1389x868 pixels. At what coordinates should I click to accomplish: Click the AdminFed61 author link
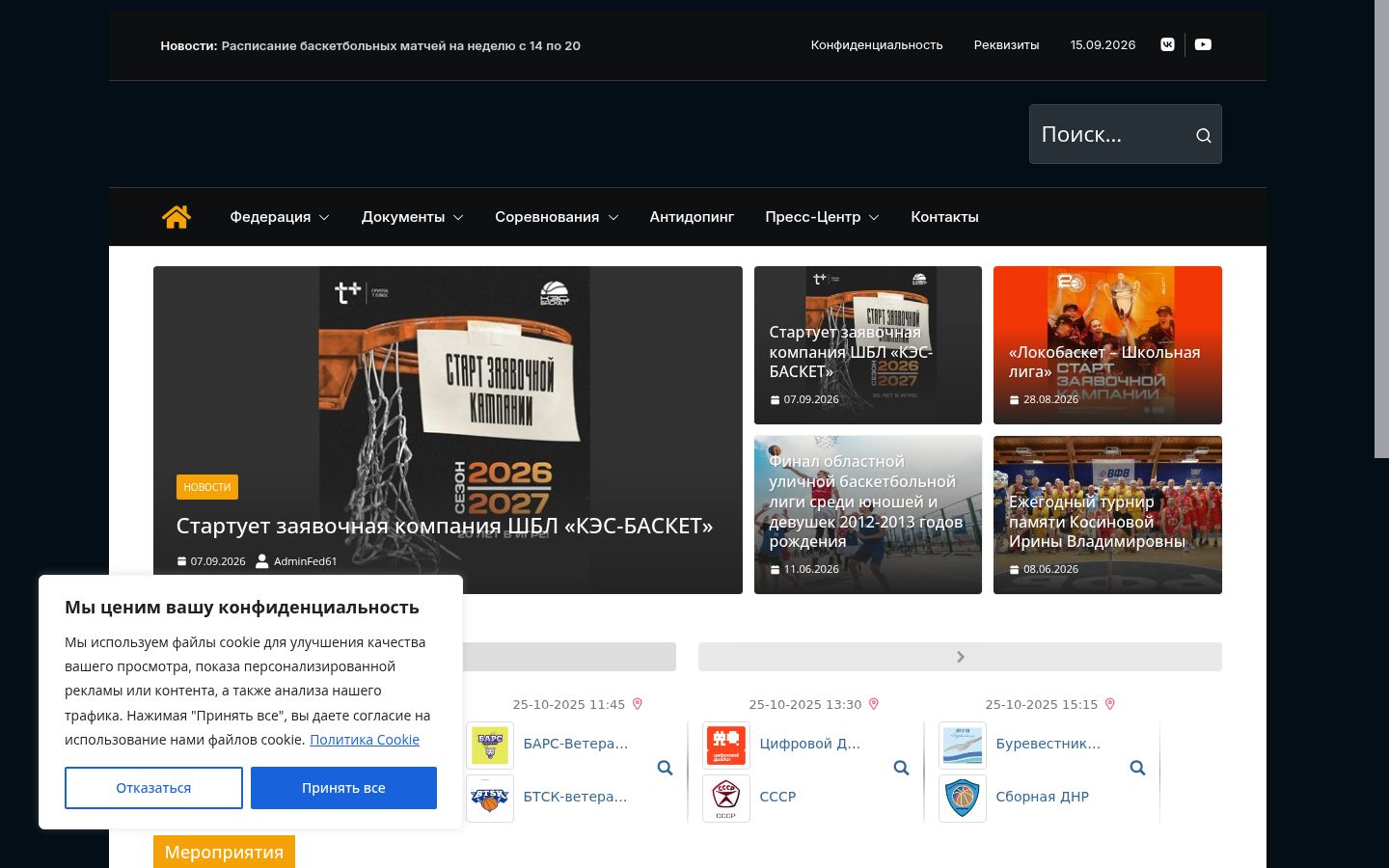coord(305,561)
